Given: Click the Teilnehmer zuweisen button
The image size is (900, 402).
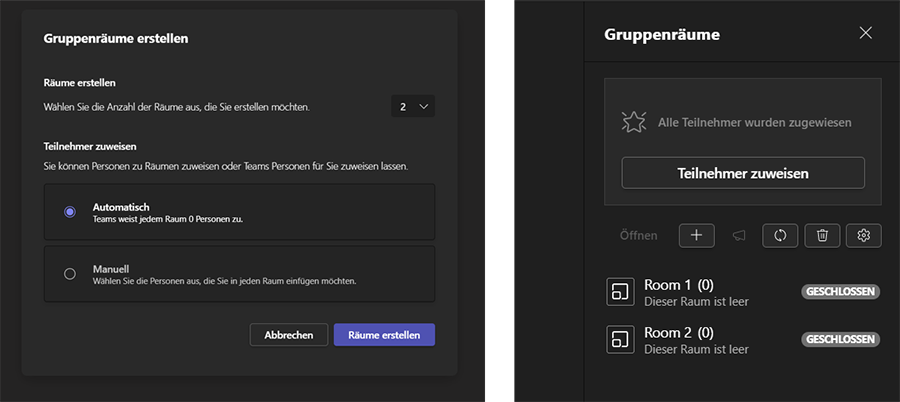Looking at the screenshot, I should point(743,173).
